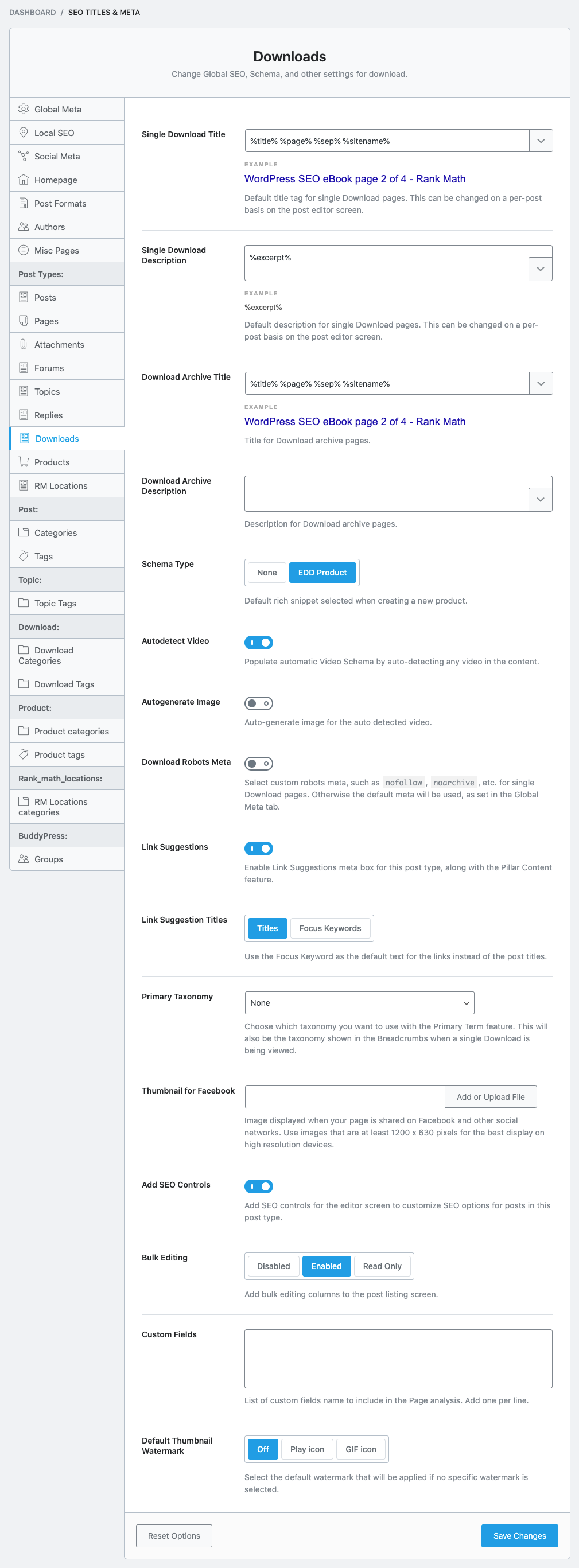Disable the Autodetect Video toggle
The image size is (579, 1568).
pyautogui.click(x=258, y=642)
